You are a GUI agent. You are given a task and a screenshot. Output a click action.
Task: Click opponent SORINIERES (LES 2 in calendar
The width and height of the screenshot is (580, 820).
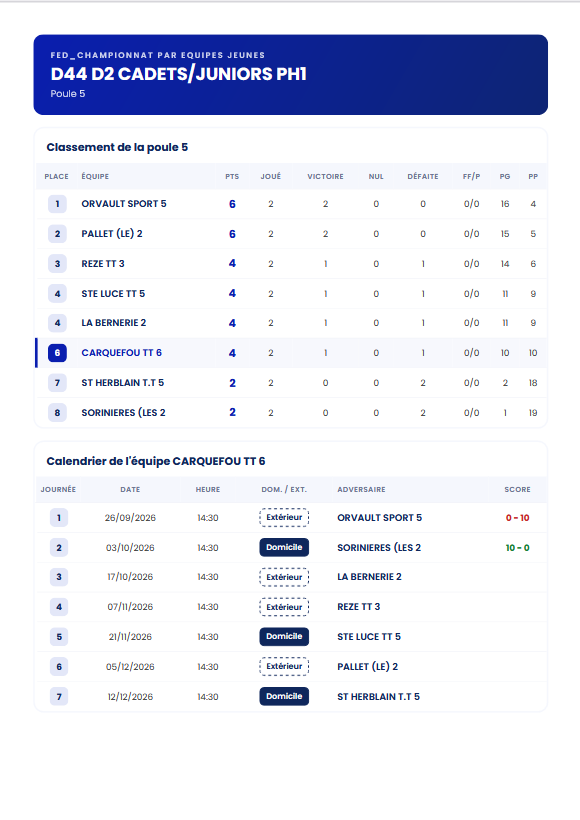379,548
